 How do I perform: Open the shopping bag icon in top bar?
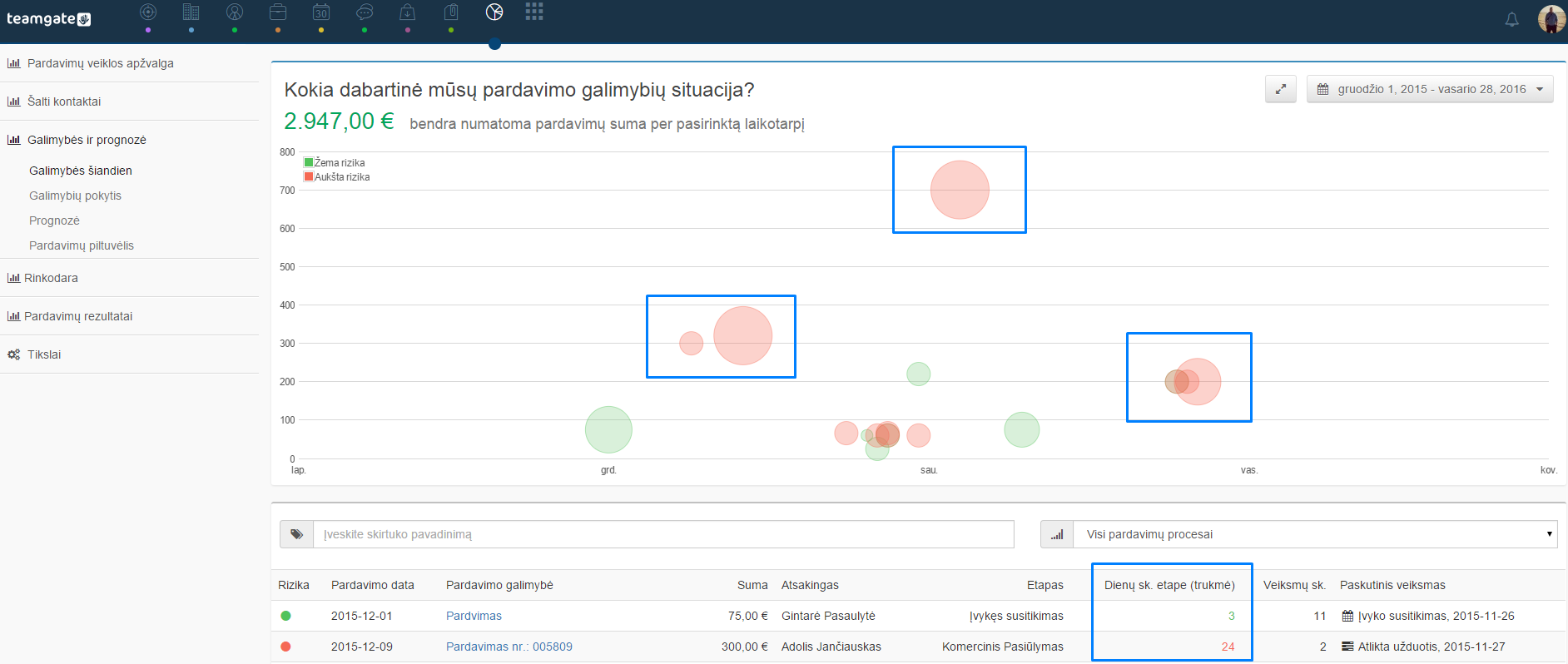coord(407,12)
